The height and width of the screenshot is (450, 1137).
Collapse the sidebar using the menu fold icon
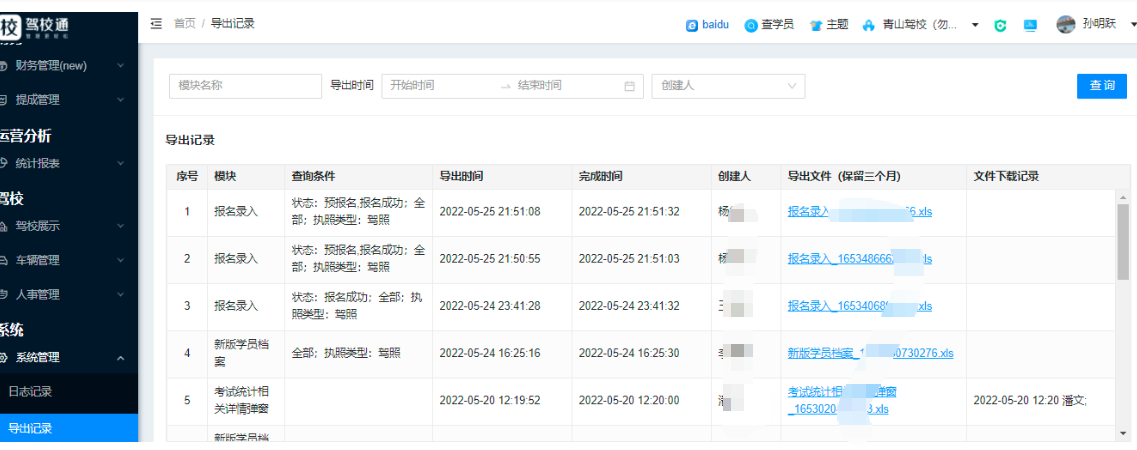click(156, 24)
